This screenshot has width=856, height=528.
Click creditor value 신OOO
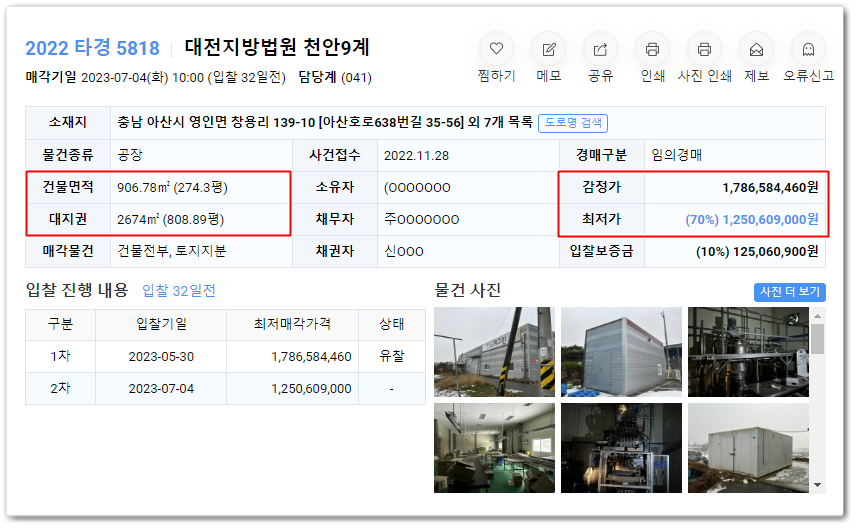(x=403, y=252)
